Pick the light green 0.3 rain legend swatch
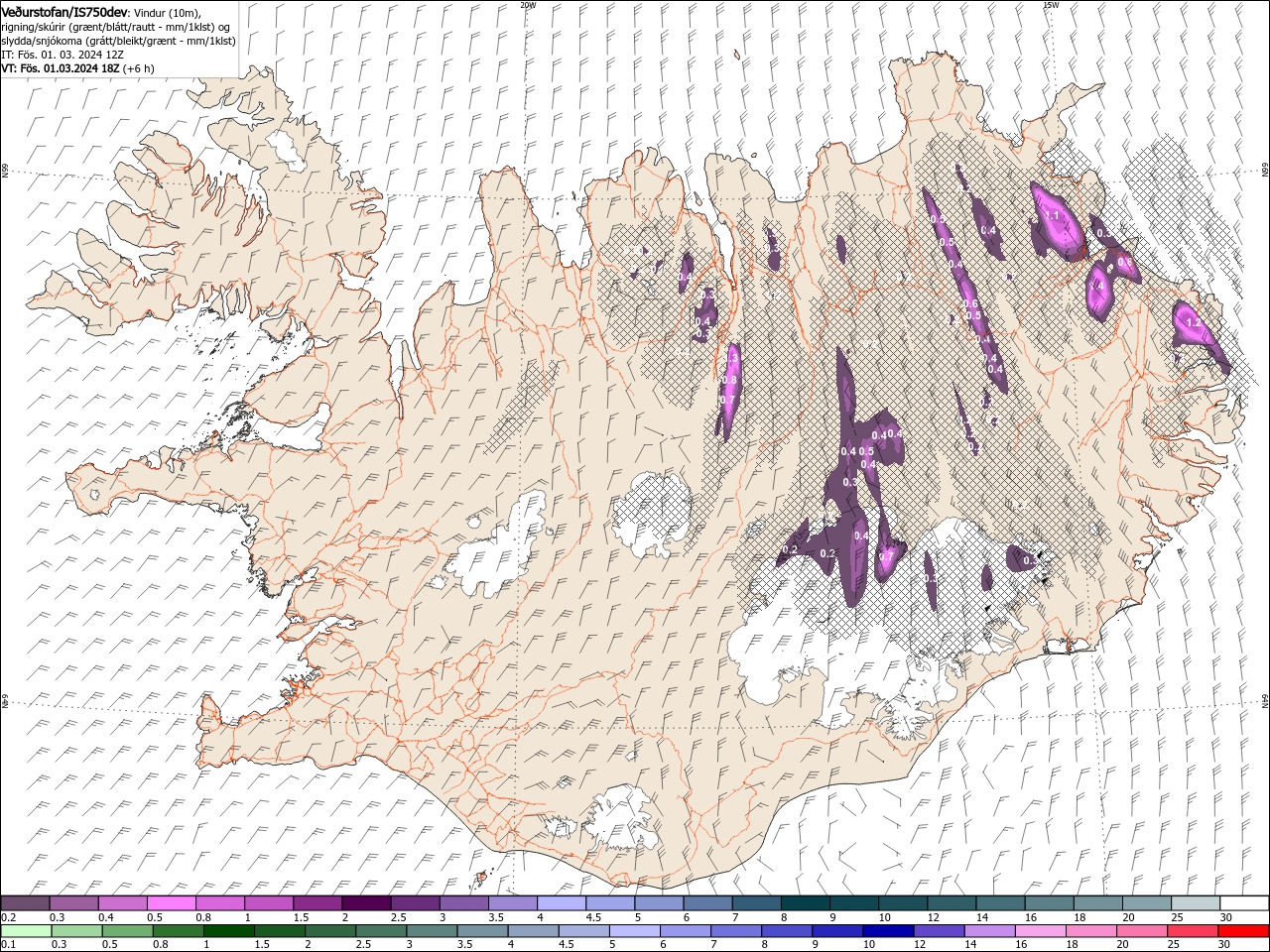Image resolution: width=1270 pixels, height=952 pixels. (x=76, y=931)
